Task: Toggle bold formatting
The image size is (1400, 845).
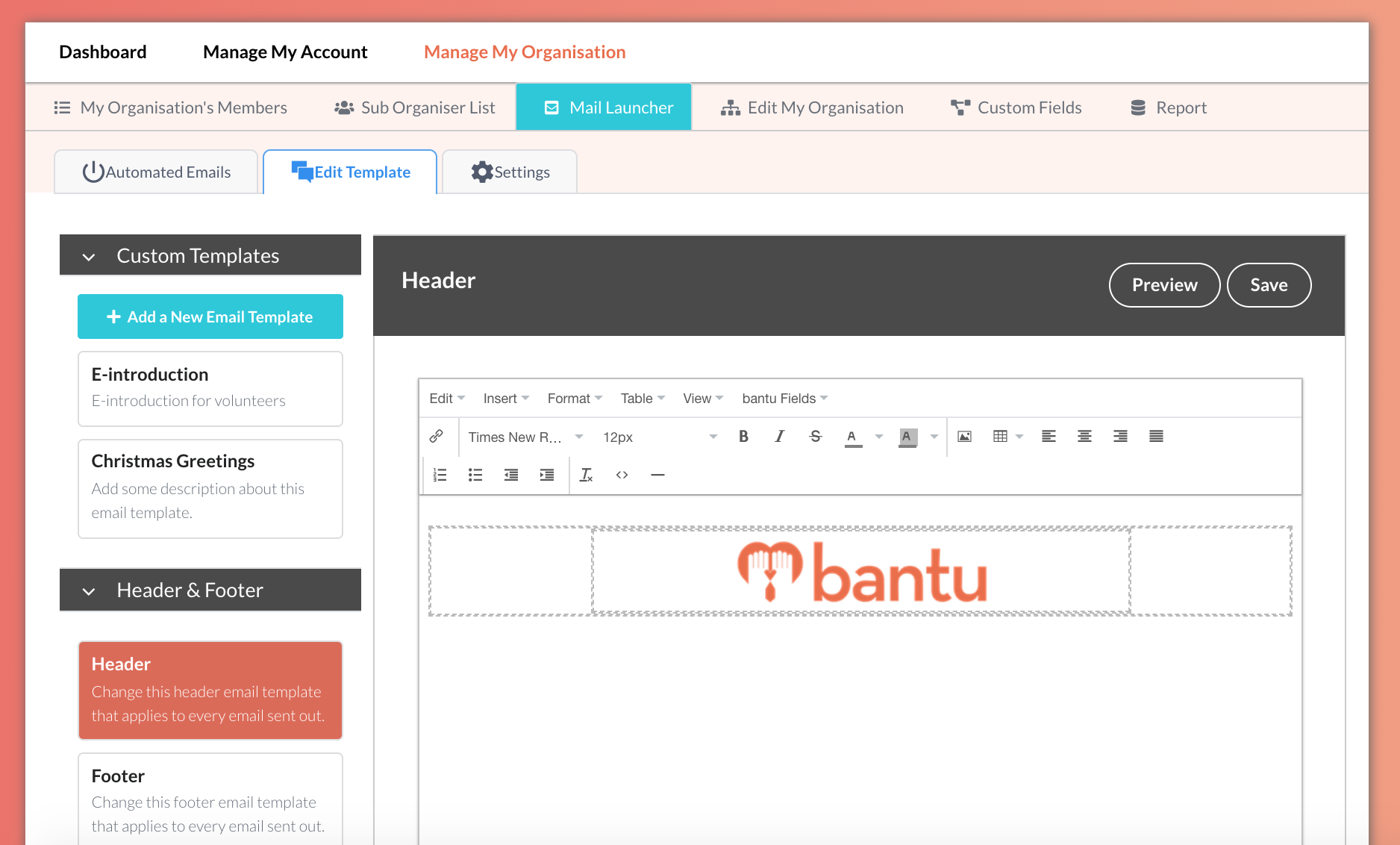Action: 743,437
